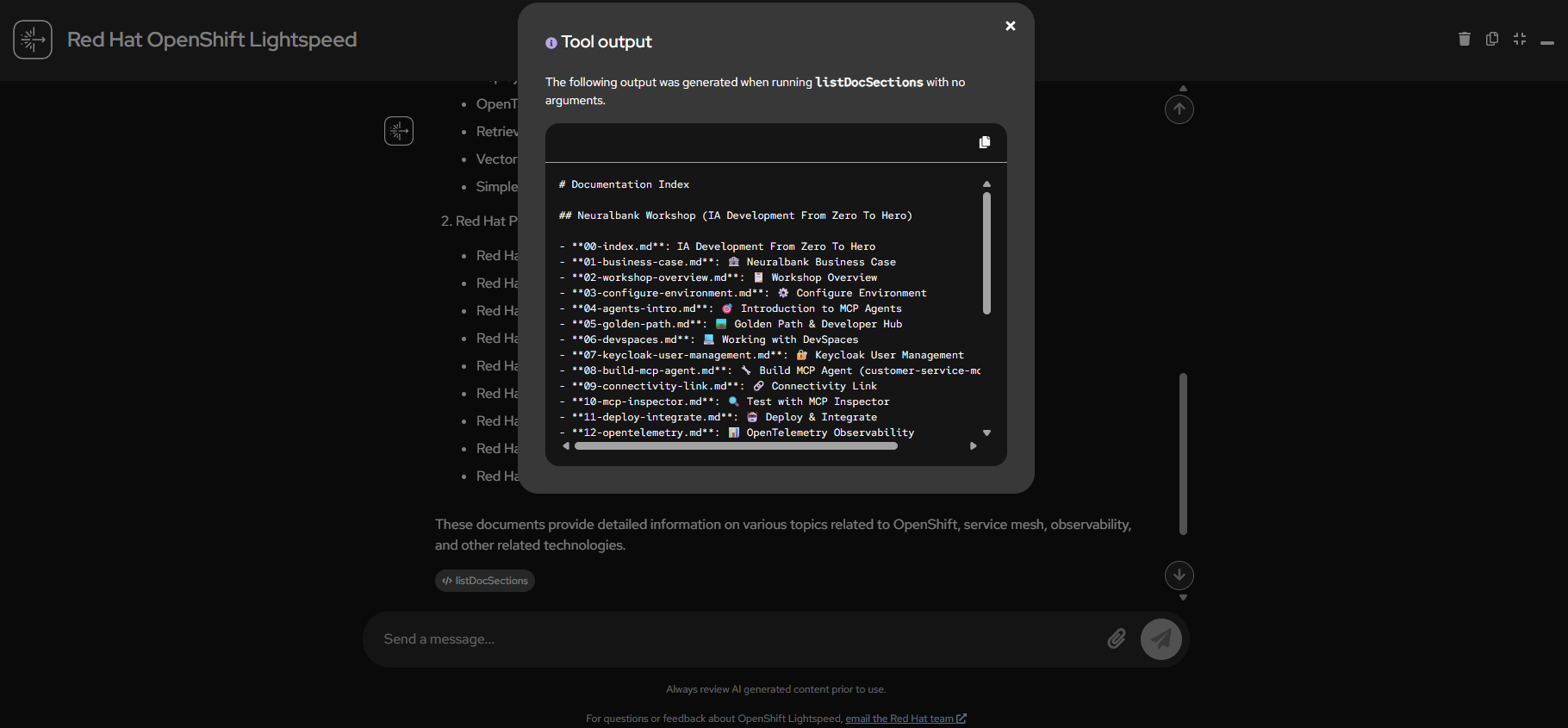
Task: Jump to top of the conversation
Action: tap(1179, 109)
